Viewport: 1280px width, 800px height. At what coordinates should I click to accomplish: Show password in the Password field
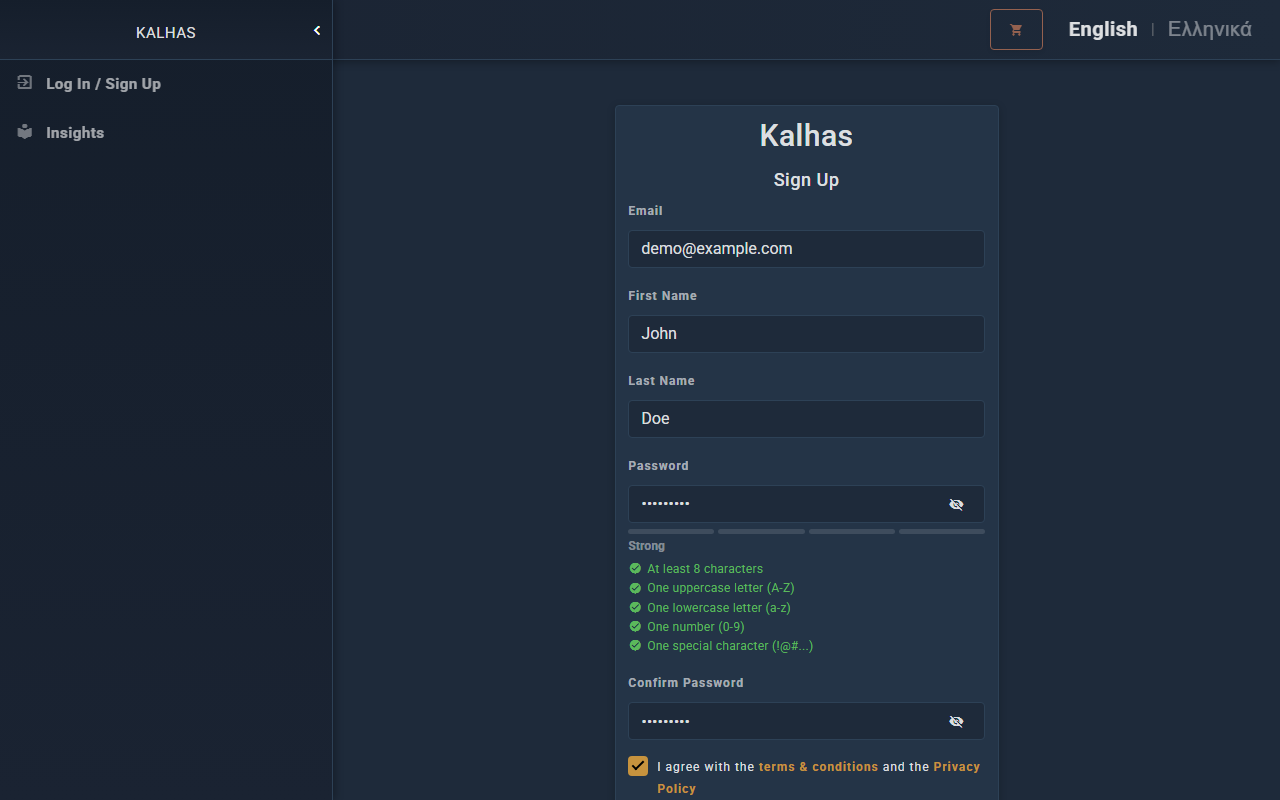pyautogui.click(x=956, y=504)
